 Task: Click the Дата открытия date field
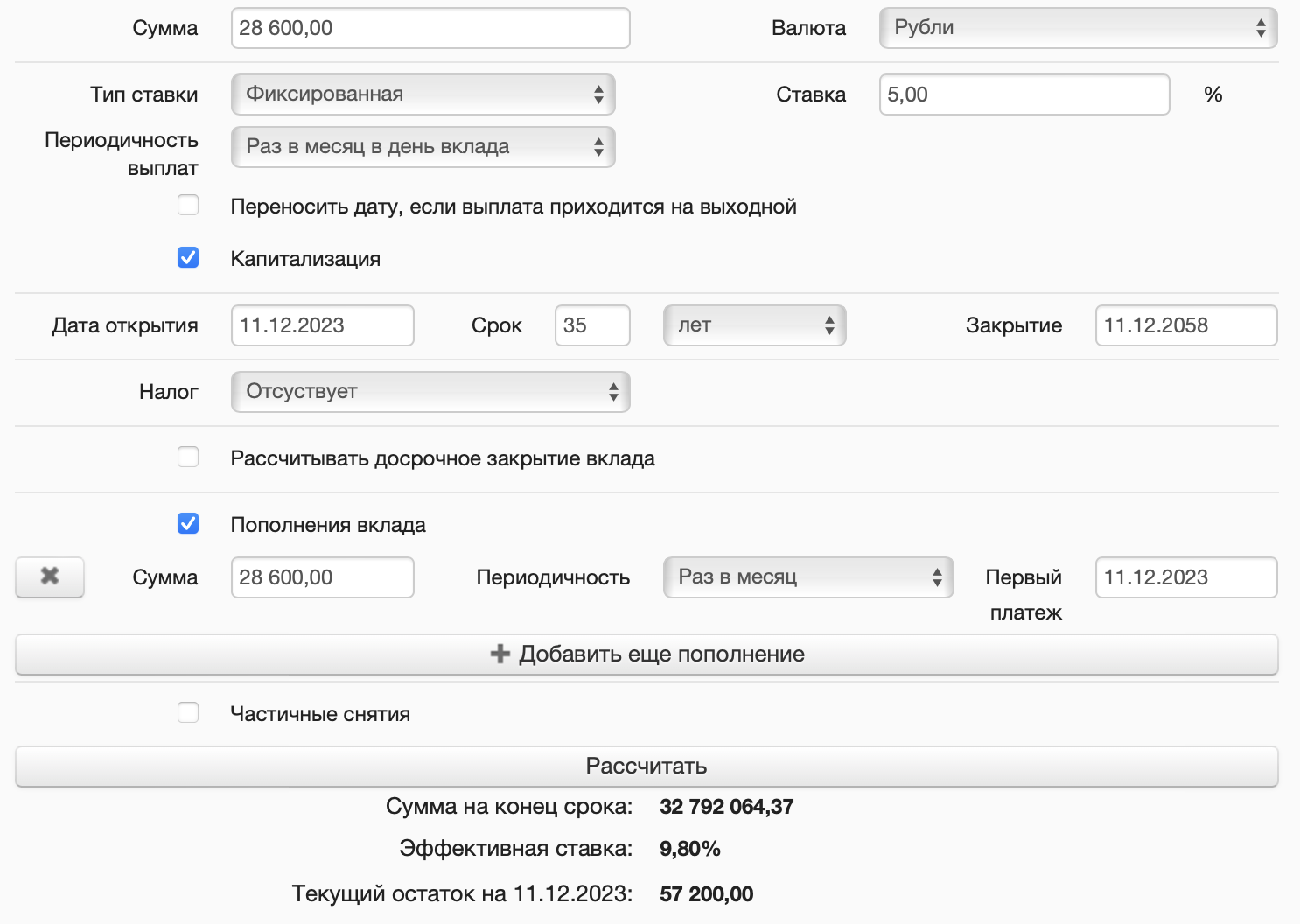pos(322,325)
